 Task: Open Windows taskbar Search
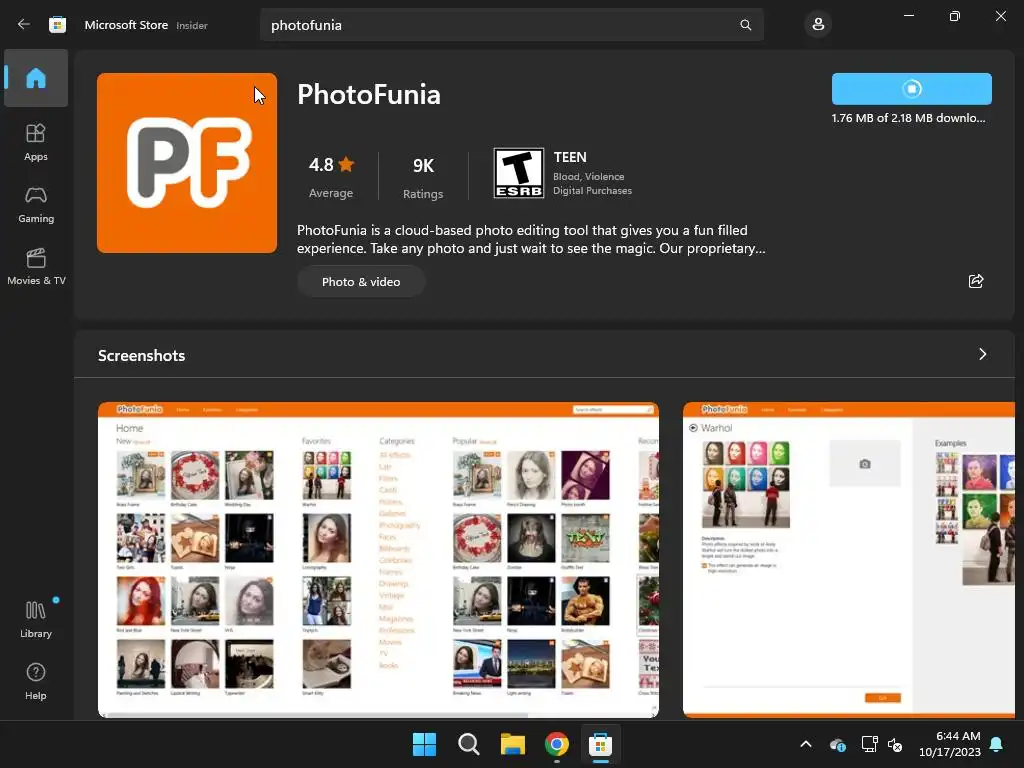click(x=468, y=744)
